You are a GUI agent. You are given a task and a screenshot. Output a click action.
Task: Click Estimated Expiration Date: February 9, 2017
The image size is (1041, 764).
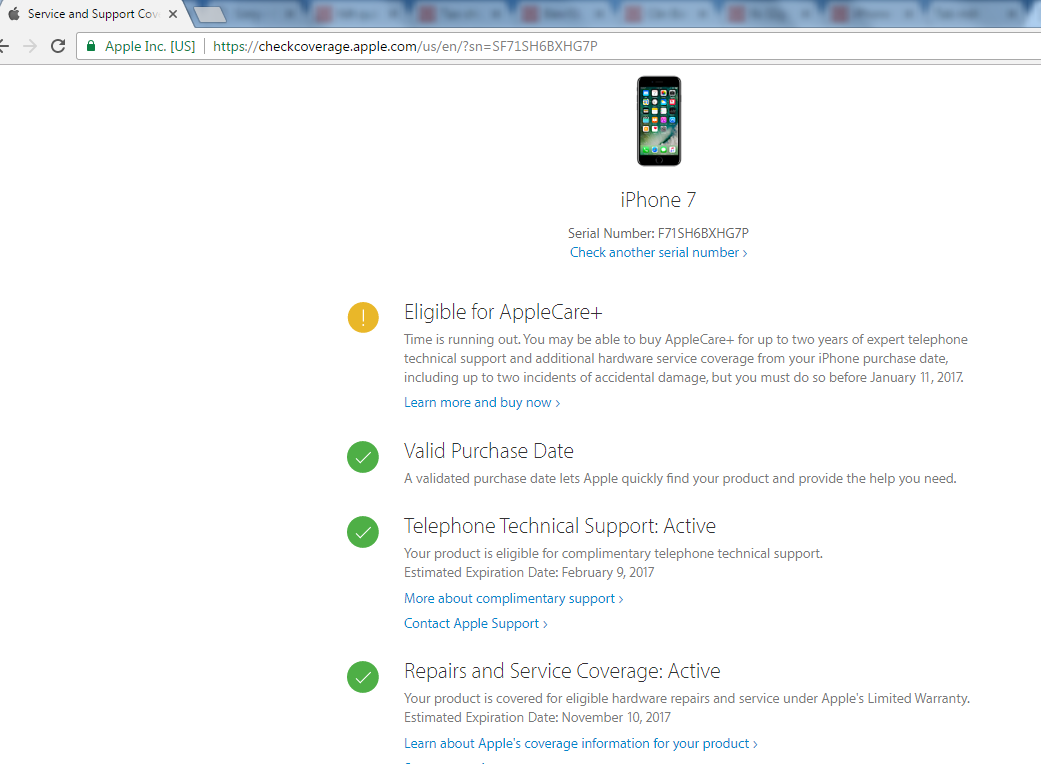click(x=528, y=572)
